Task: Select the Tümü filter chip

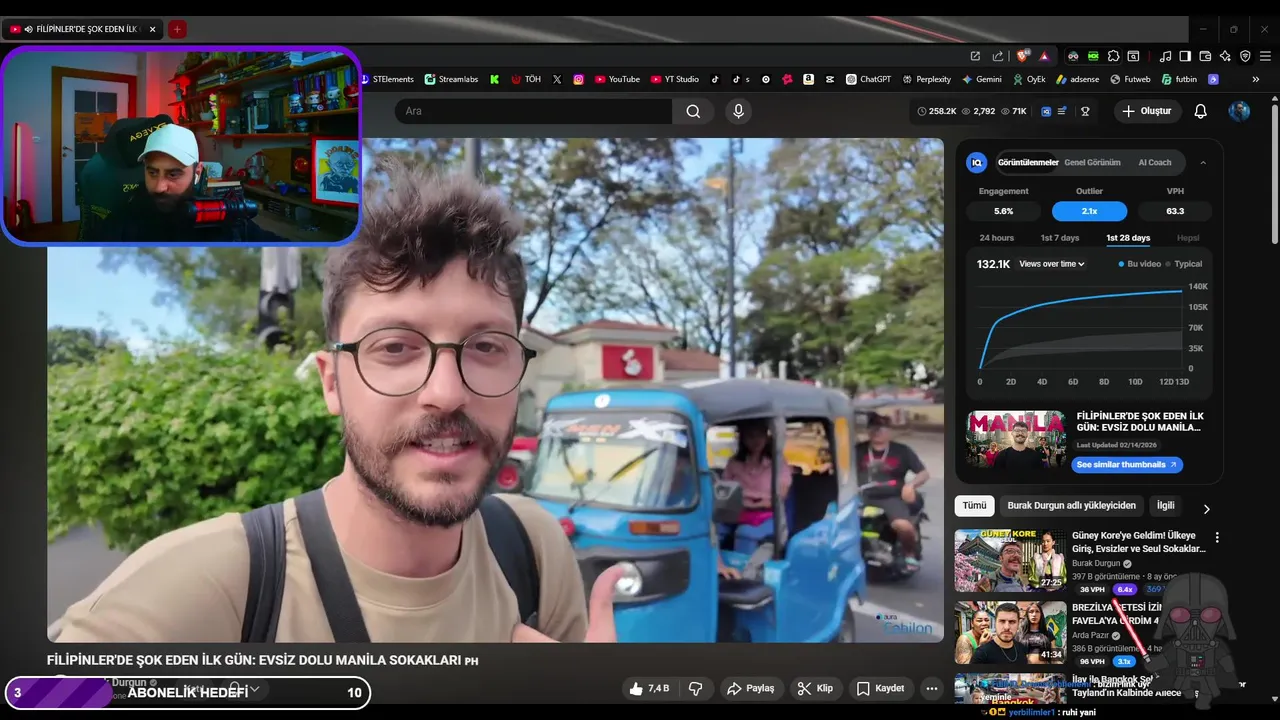Action: (x=974, y=506)
